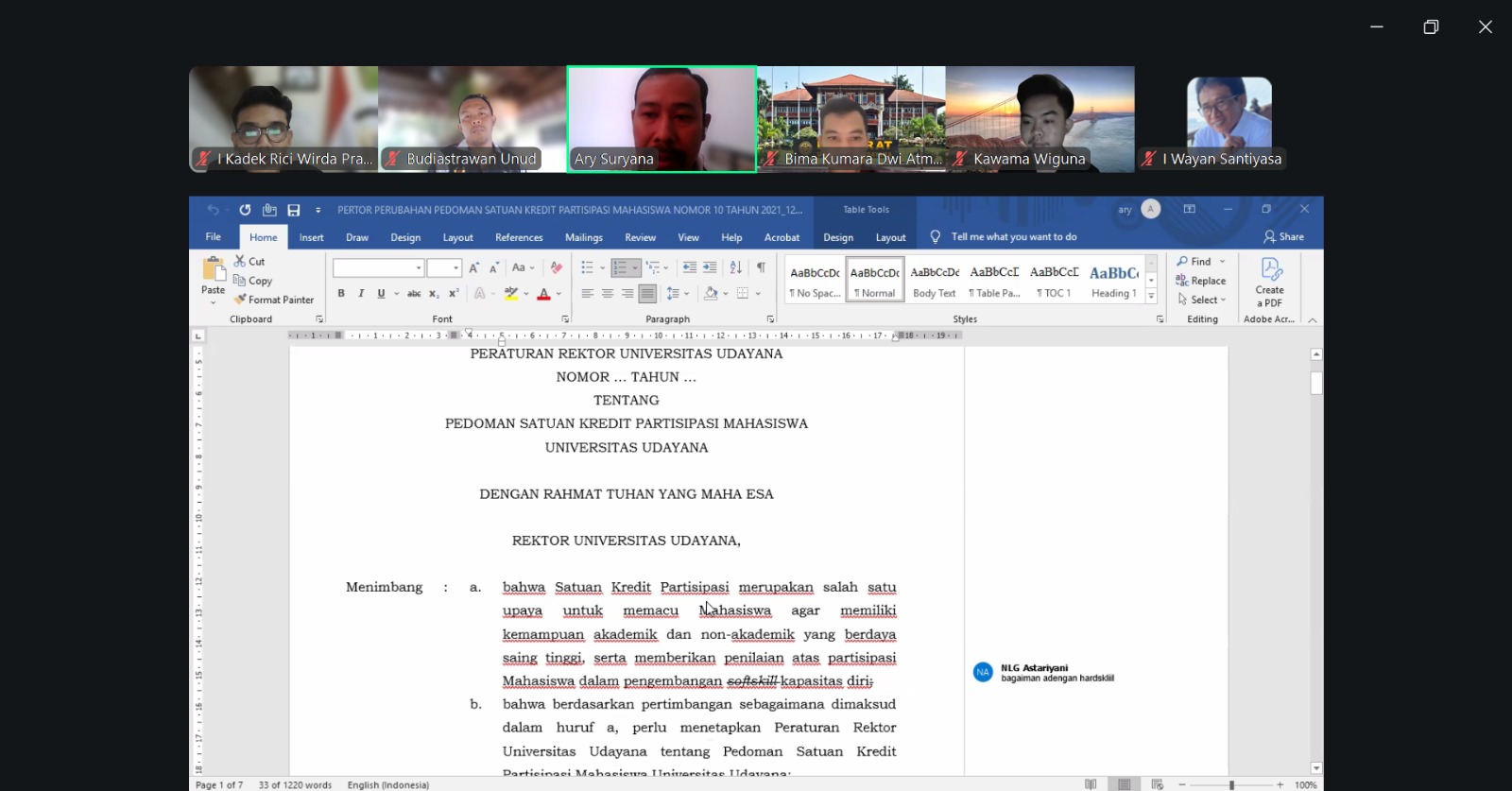This screenshot has width=1512, height=791.
Task: Sort paragraphs using the A-Z sort icon
Action: [x=735, y=267]
